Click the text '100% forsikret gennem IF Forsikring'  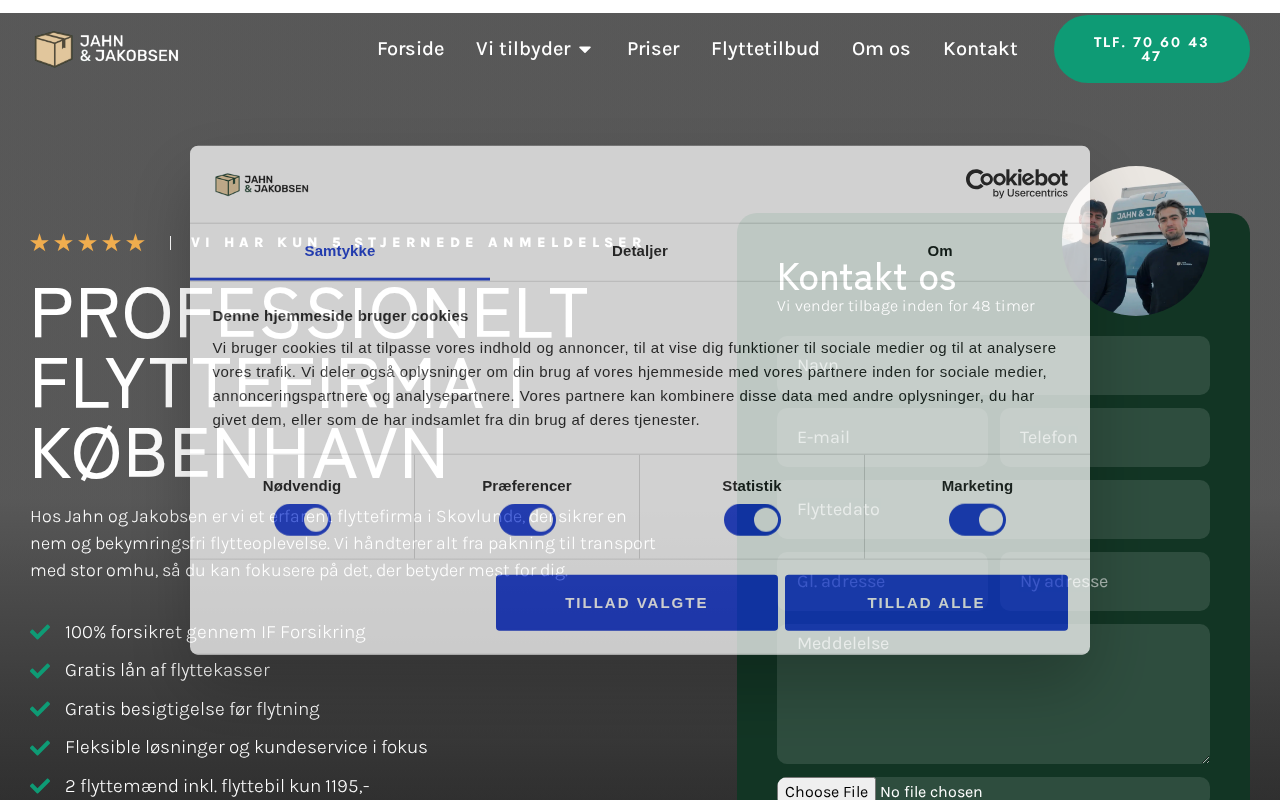click(215, 632)
